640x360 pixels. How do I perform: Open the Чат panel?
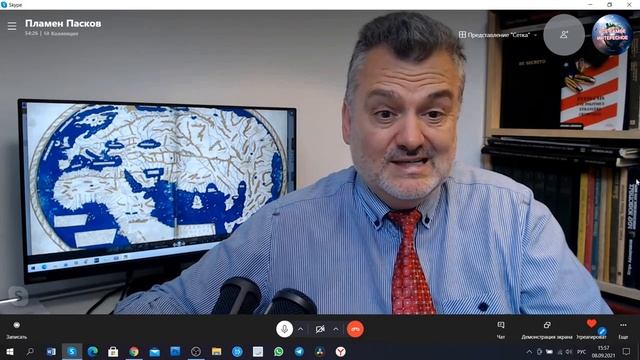click(x=501, y=330)
